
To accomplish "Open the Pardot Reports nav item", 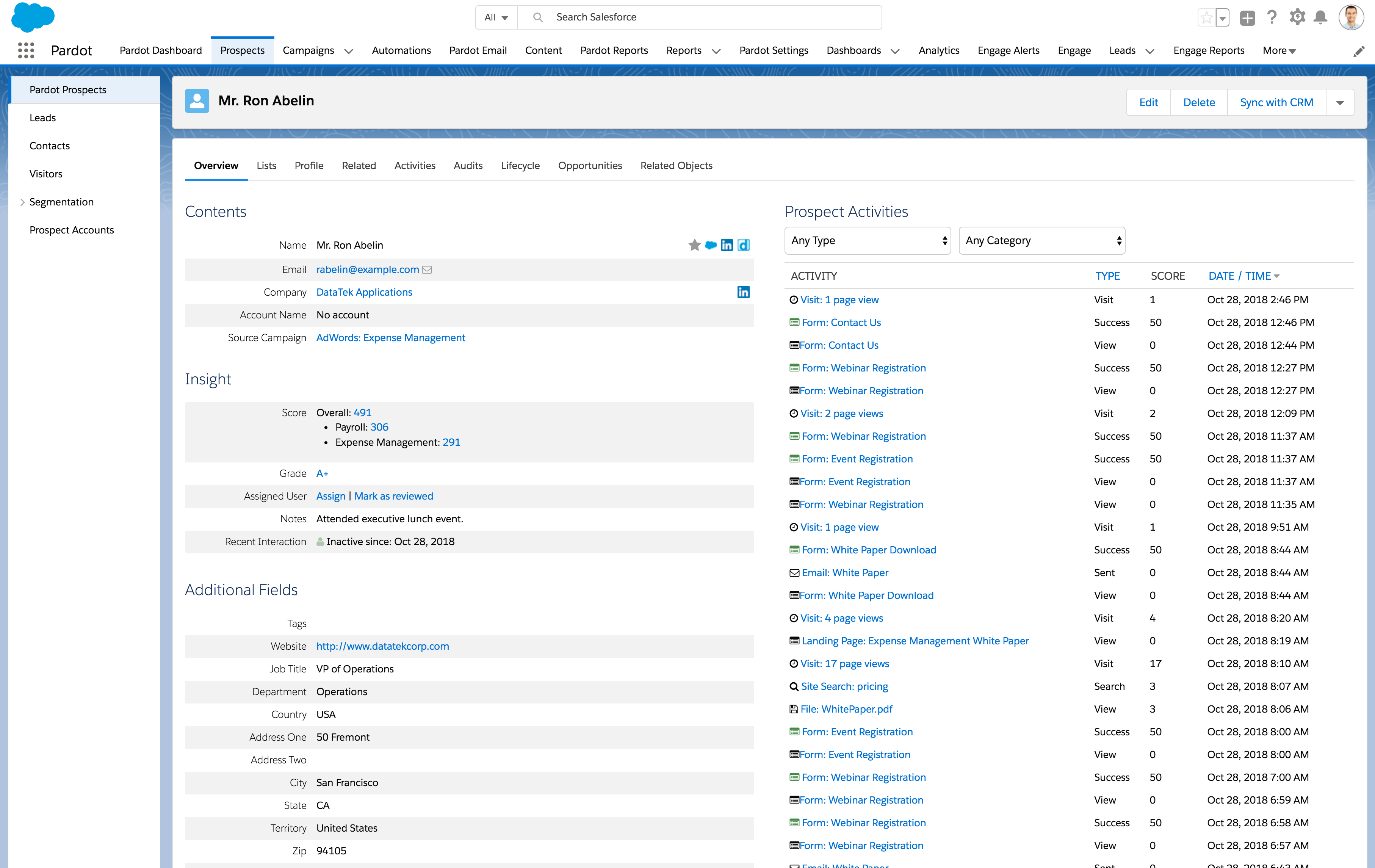I will point(614,50).
